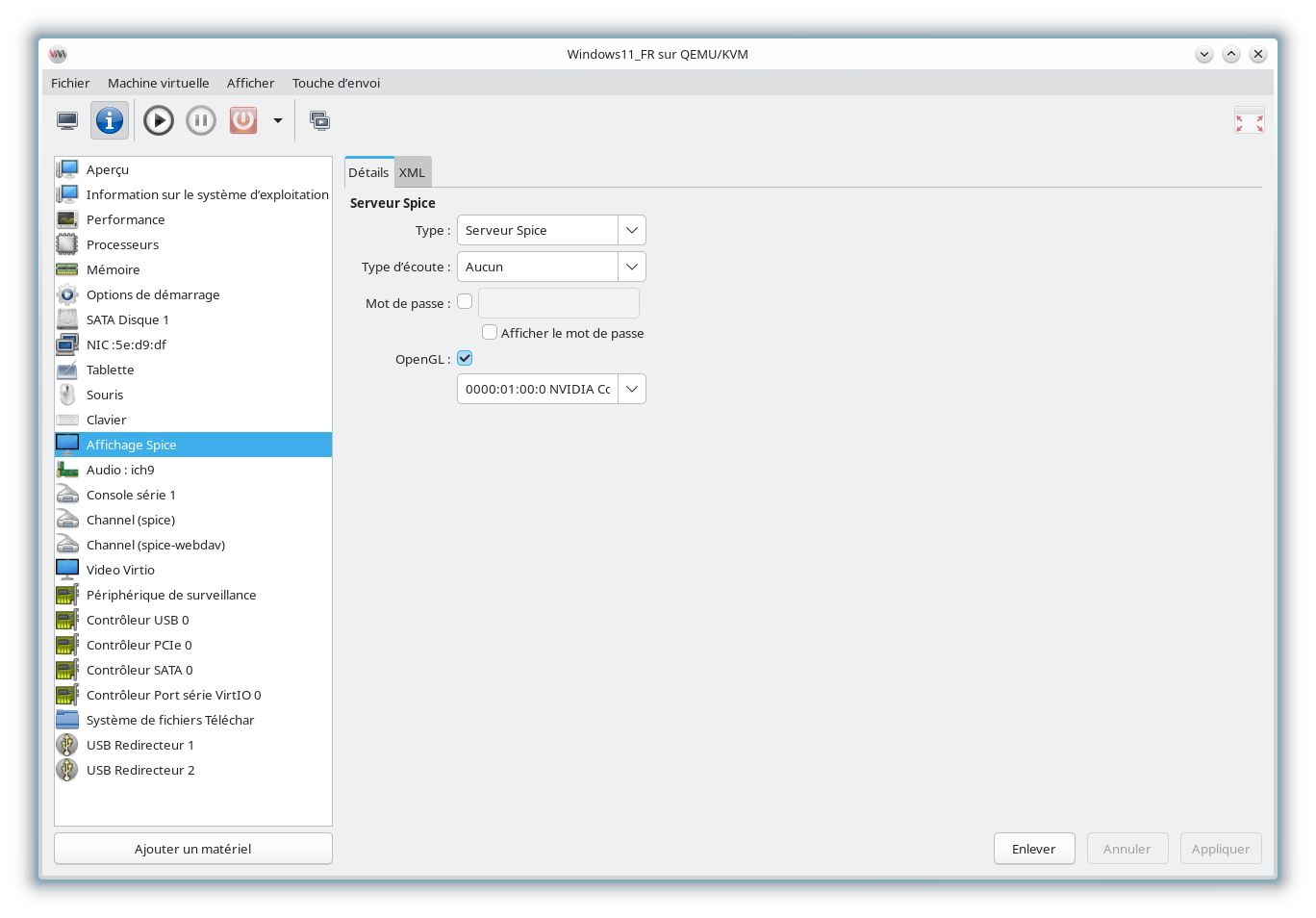Select Contrôleur USB 0 icon
The height and width of the screenshot is (918, 1316).
[x=67, y=620]
